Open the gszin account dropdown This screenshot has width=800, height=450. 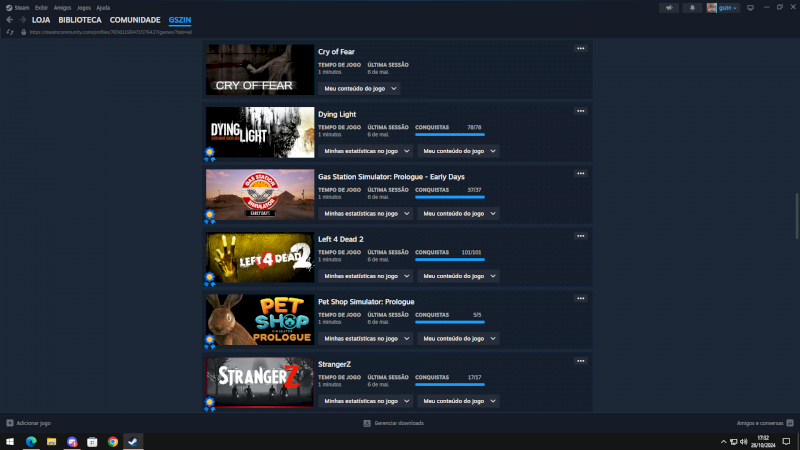coord(728,8)
